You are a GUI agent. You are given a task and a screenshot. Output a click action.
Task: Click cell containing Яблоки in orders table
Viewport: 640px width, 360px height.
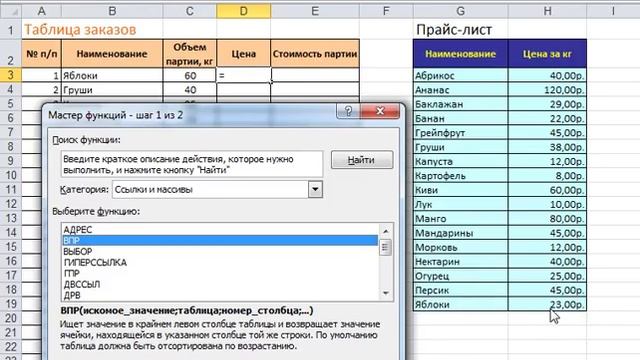pos(112,75)
